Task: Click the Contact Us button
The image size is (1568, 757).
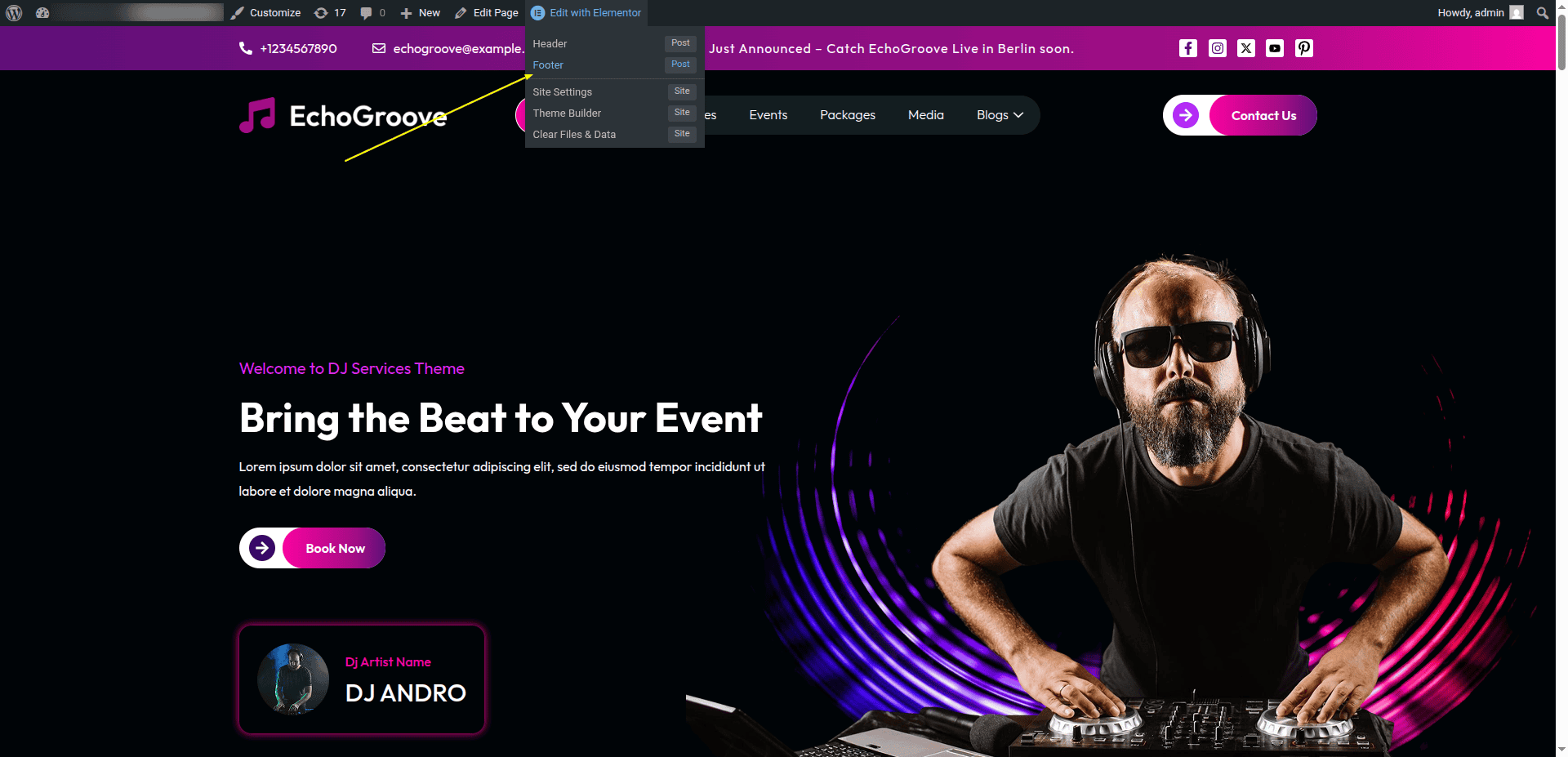Action: point(1263,115)
